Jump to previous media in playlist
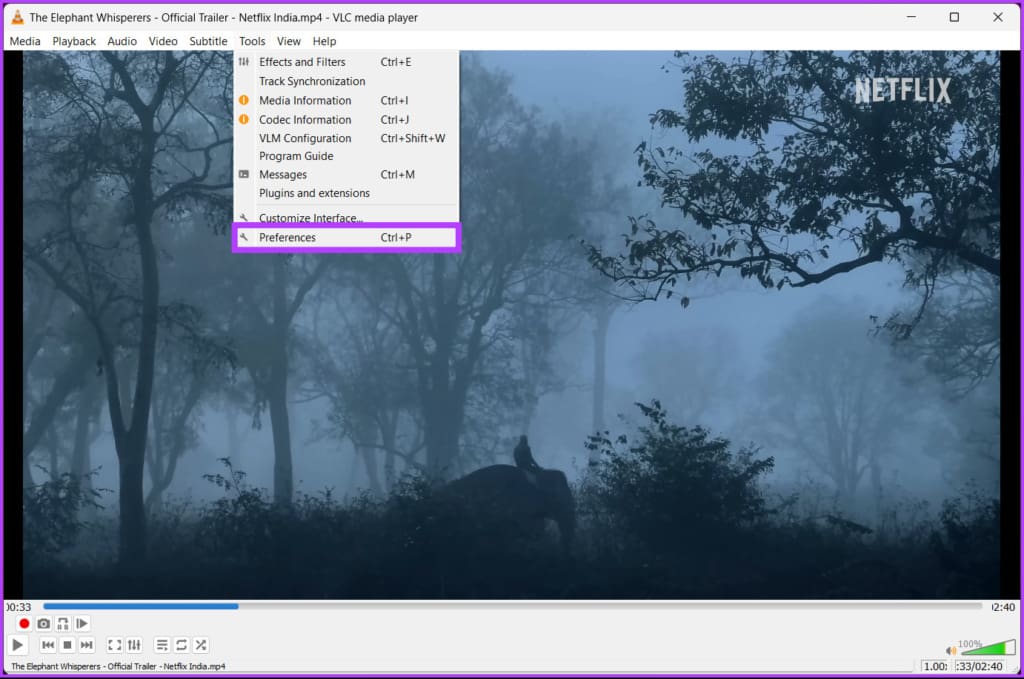Screen dimensions: 1024x679 click(48, 645)
